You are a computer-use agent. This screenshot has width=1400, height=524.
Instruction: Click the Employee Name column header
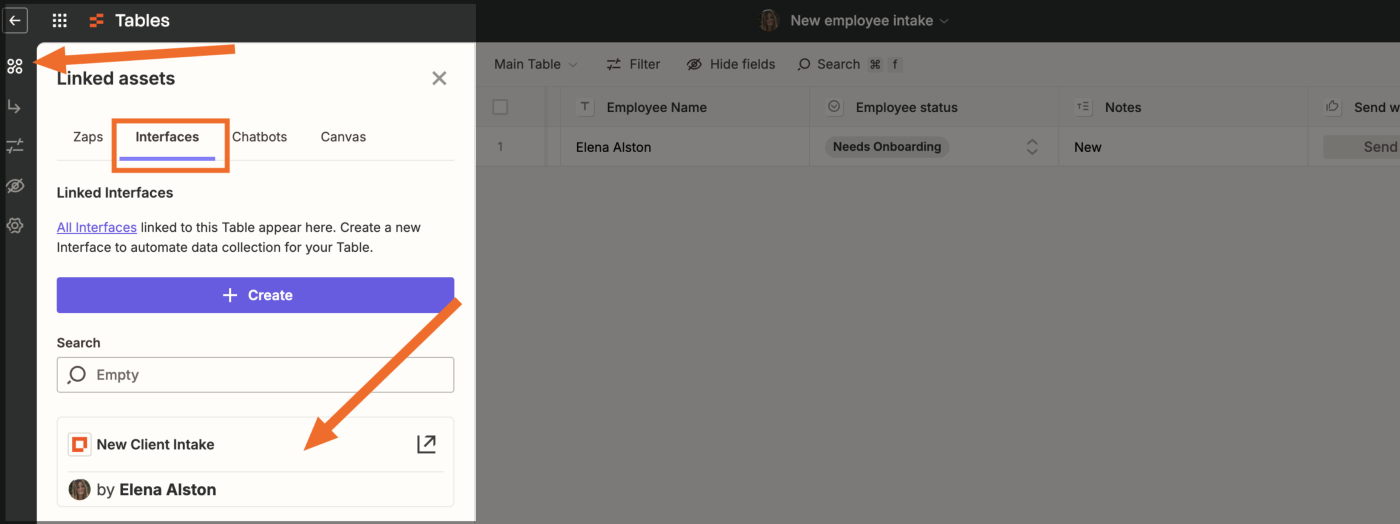[684, 107]
